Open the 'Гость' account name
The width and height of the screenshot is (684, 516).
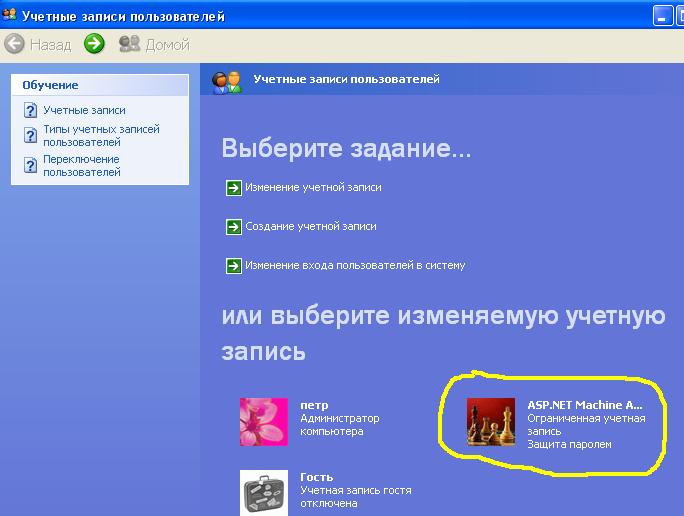click(317, 477)
